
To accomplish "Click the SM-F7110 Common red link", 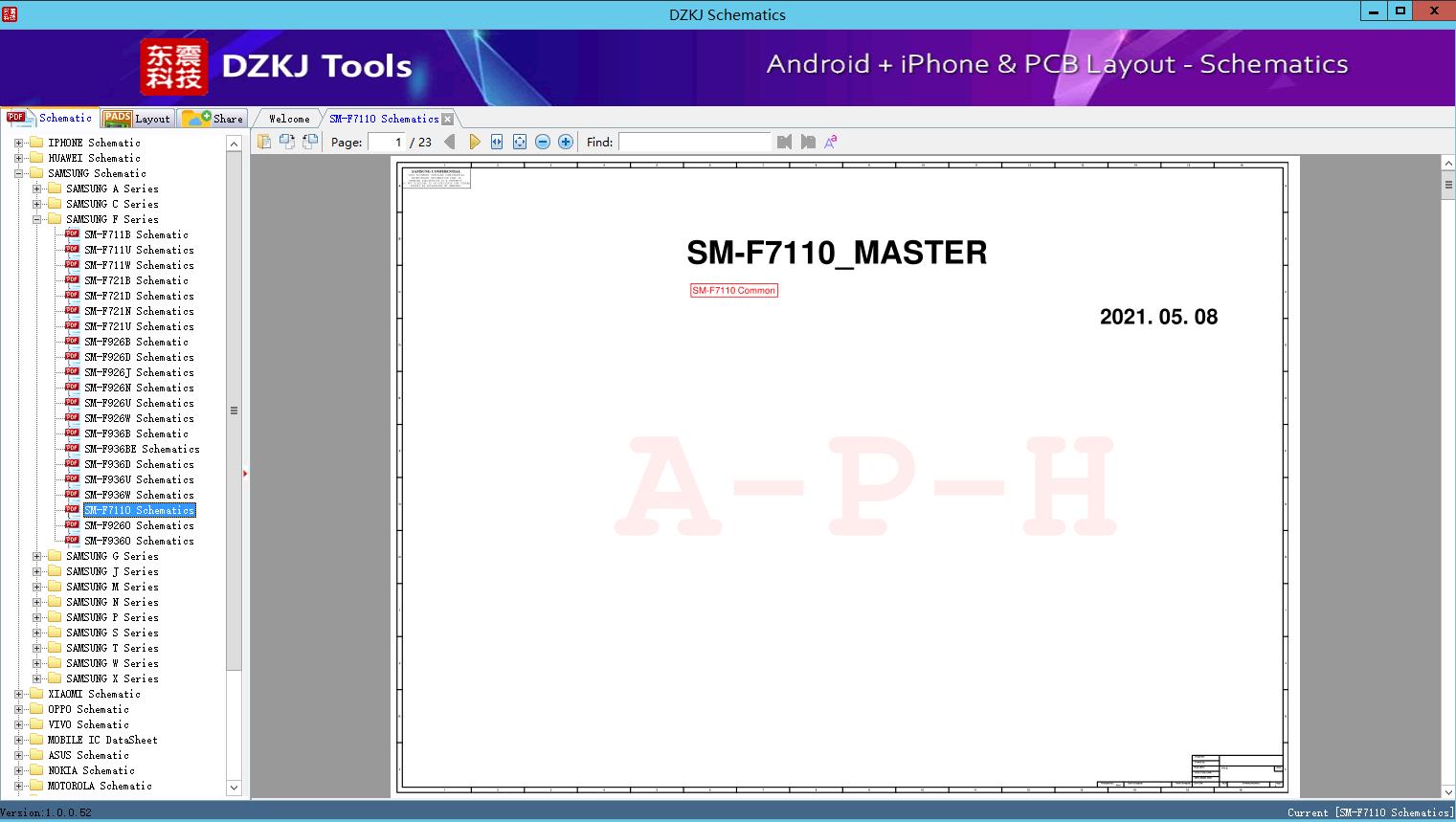I will coord(734,290).
